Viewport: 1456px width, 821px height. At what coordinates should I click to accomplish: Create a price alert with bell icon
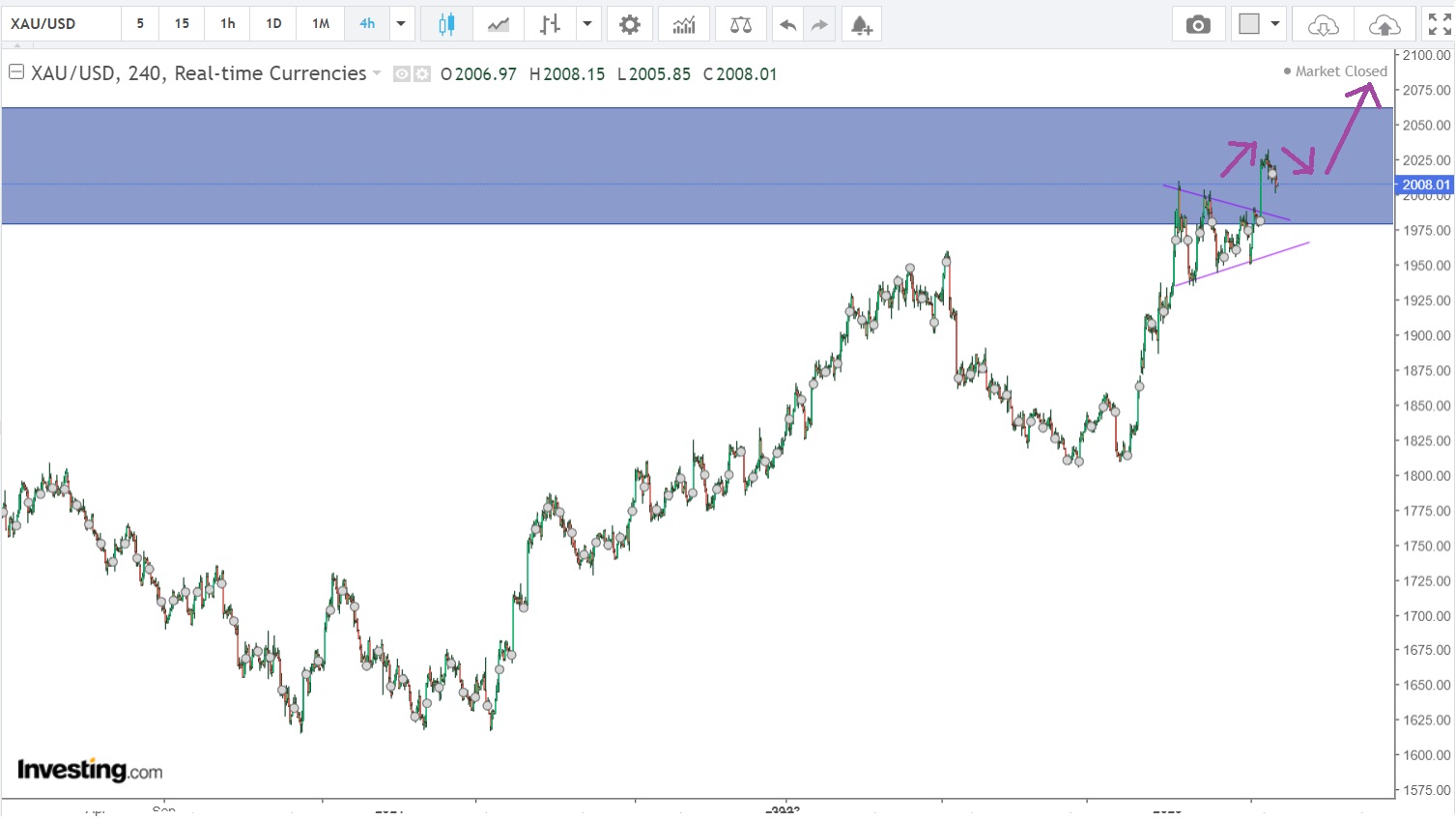pyautogui.click(x=862, y=24)
